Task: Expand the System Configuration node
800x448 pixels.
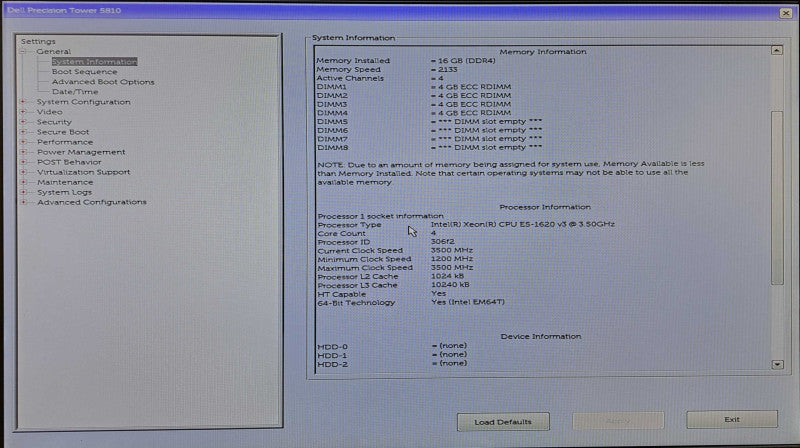Action: (23, 102)
